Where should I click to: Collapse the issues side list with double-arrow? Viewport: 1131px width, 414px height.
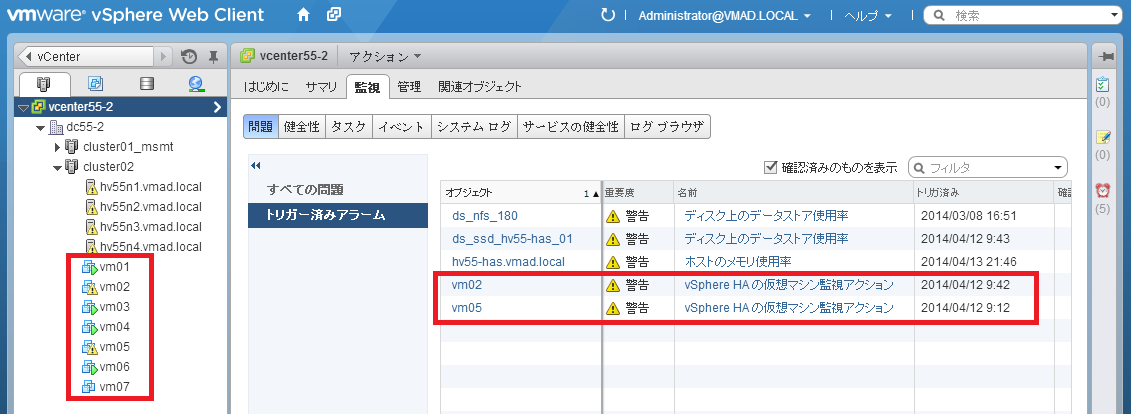coord(255,166)
